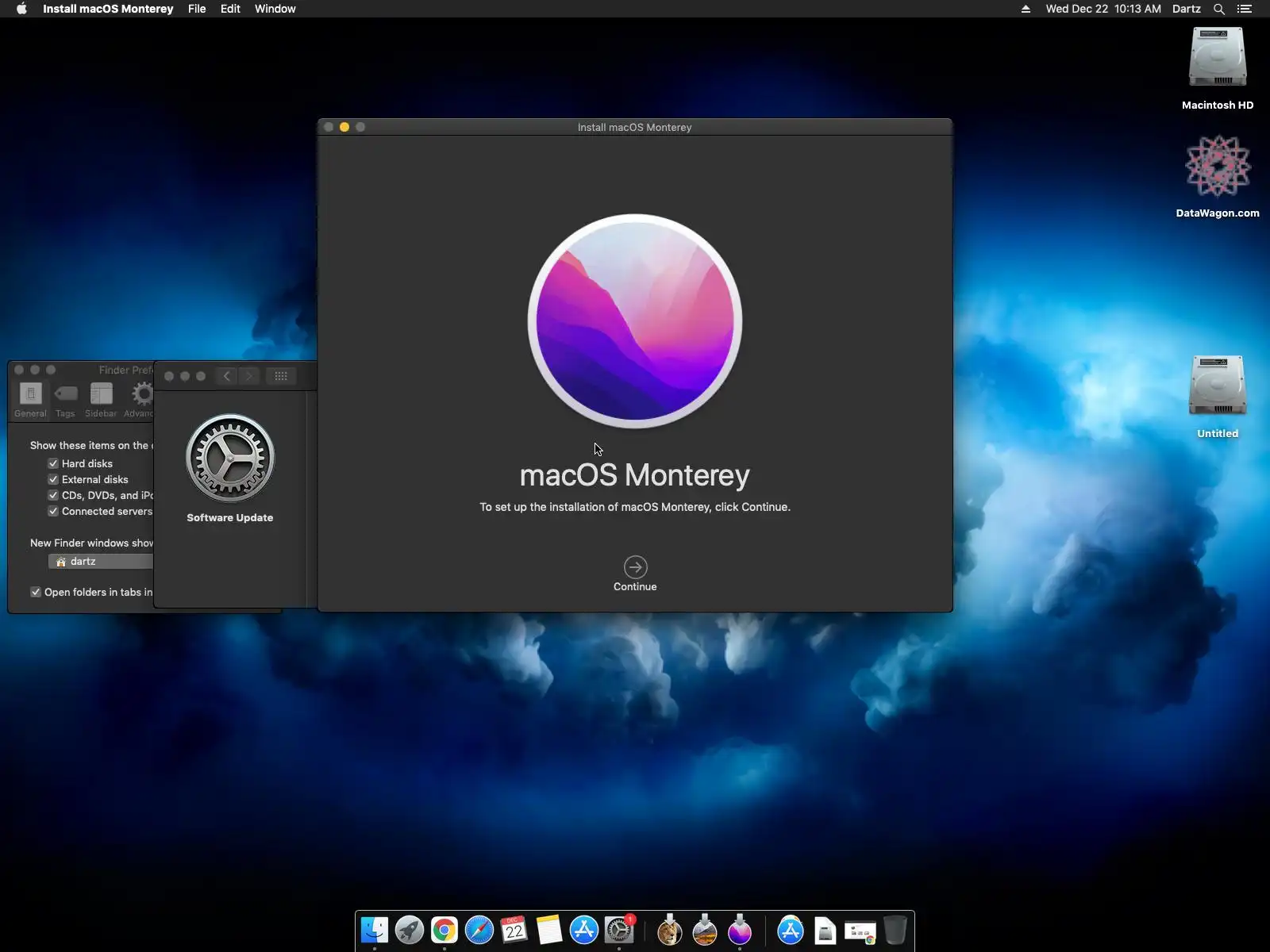1270x952 pixels.
Task: Click the Continue arrow in the installer
Action: click(635, 567)
